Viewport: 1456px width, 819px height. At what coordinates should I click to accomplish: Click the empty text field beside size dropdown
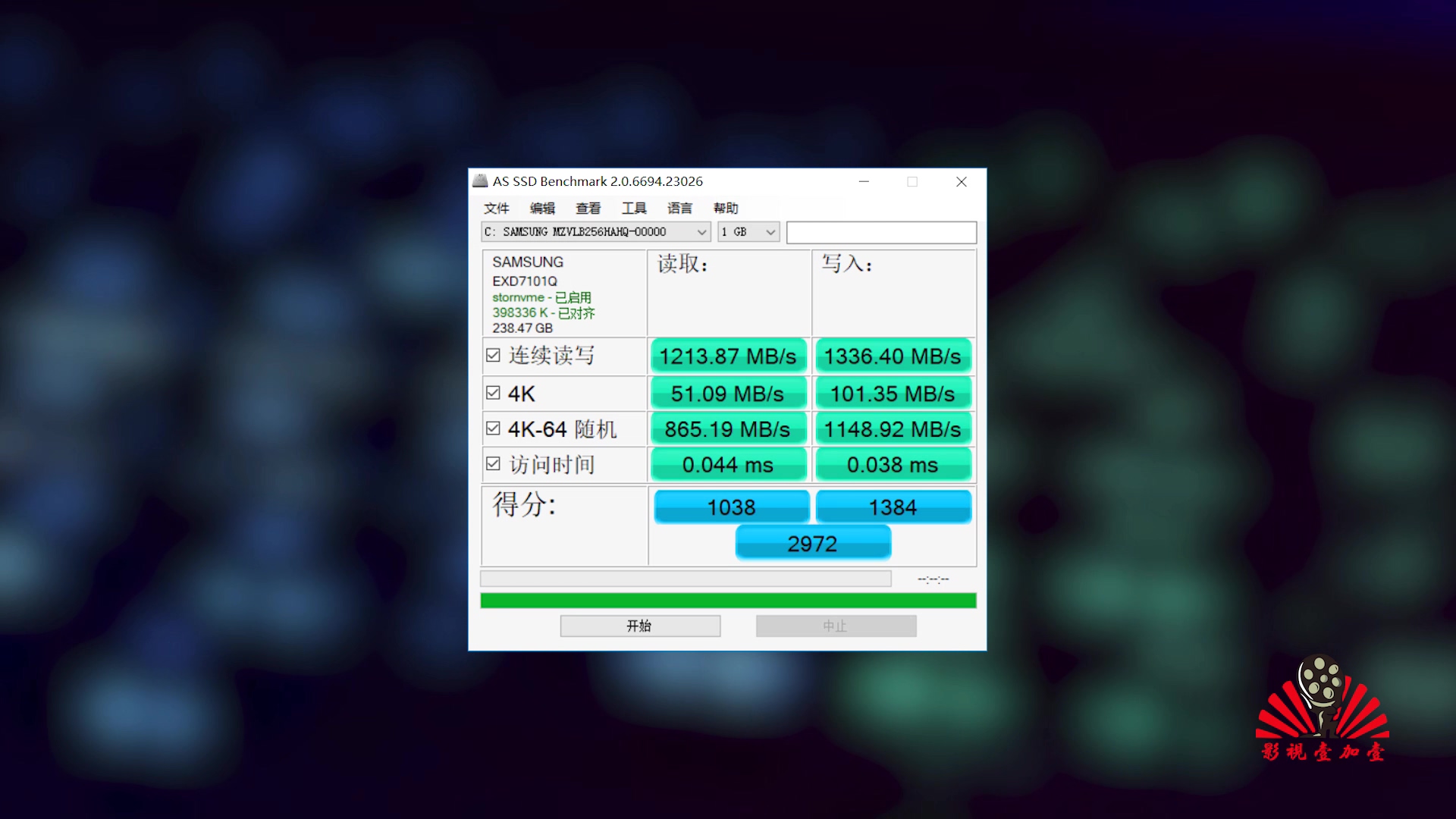881,233
